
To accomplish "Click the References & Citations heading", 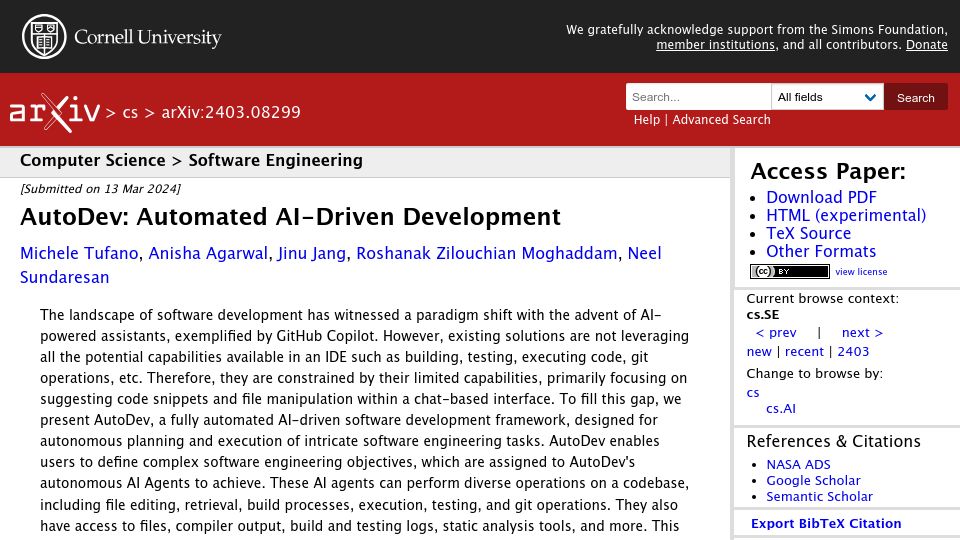I will pos(833,441).
